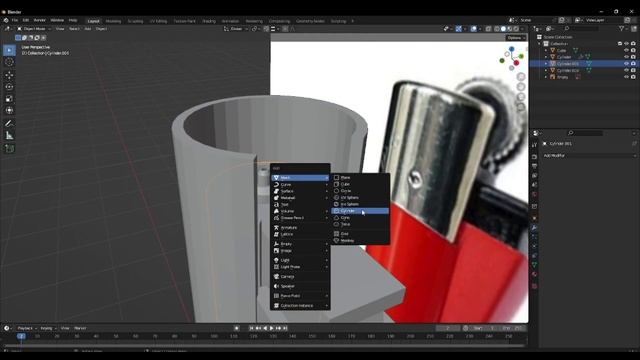The height and width of the screenshot is (360, 640).
Task: Activate the Cursor tool
Action: 9,62
